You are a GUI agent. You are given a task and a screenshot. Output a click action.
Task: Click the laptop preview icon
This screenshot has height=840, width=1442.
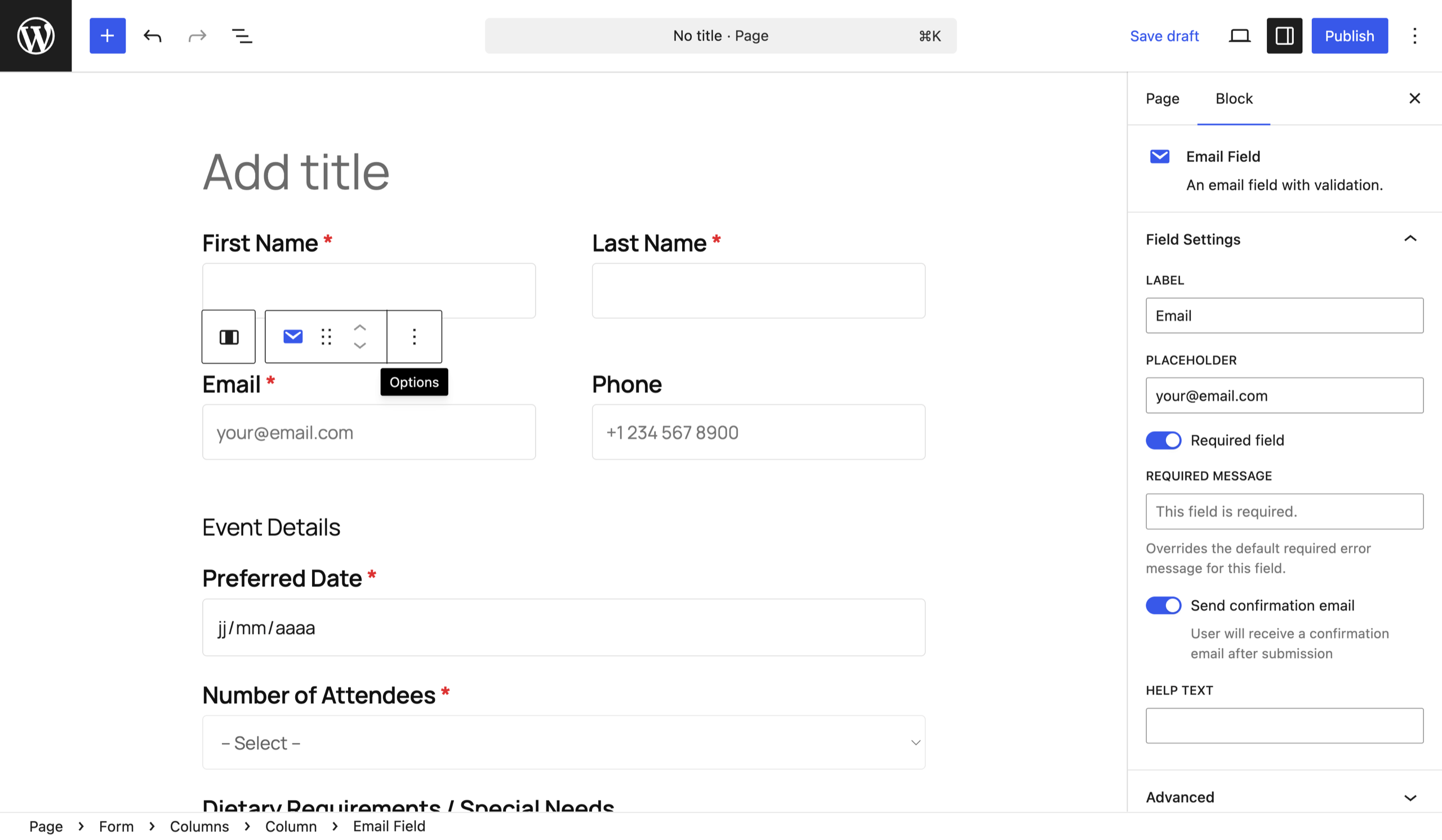1239,36
